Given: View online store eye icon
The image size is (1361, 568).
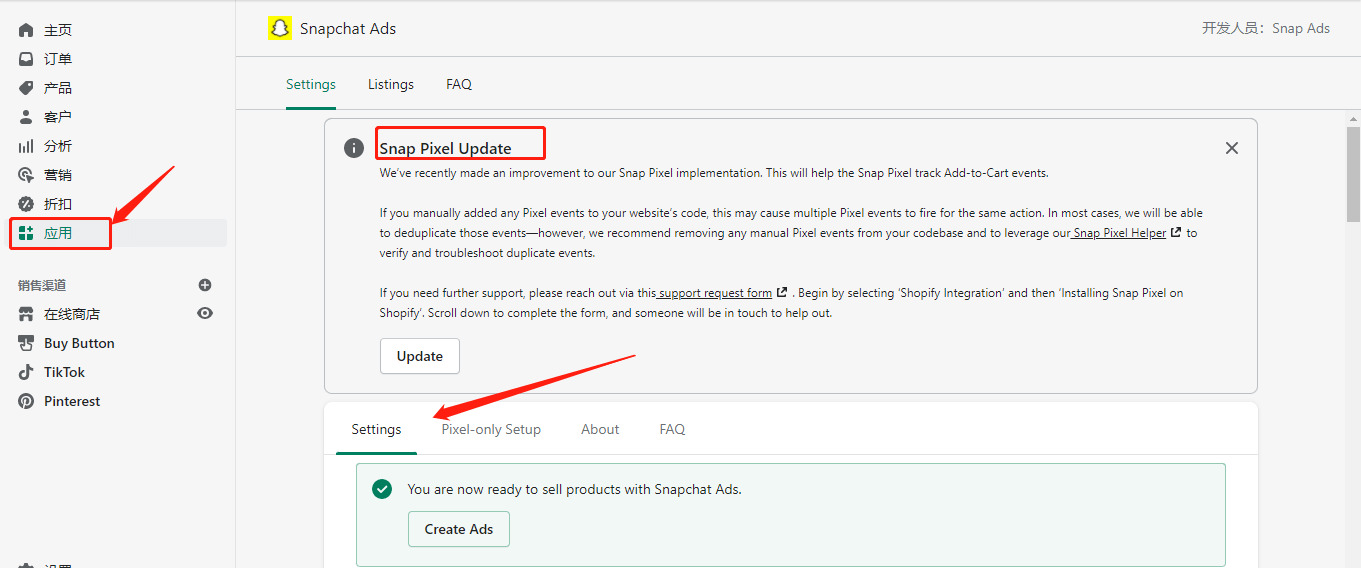Looking at the screenshot, I should click(205, 313).
